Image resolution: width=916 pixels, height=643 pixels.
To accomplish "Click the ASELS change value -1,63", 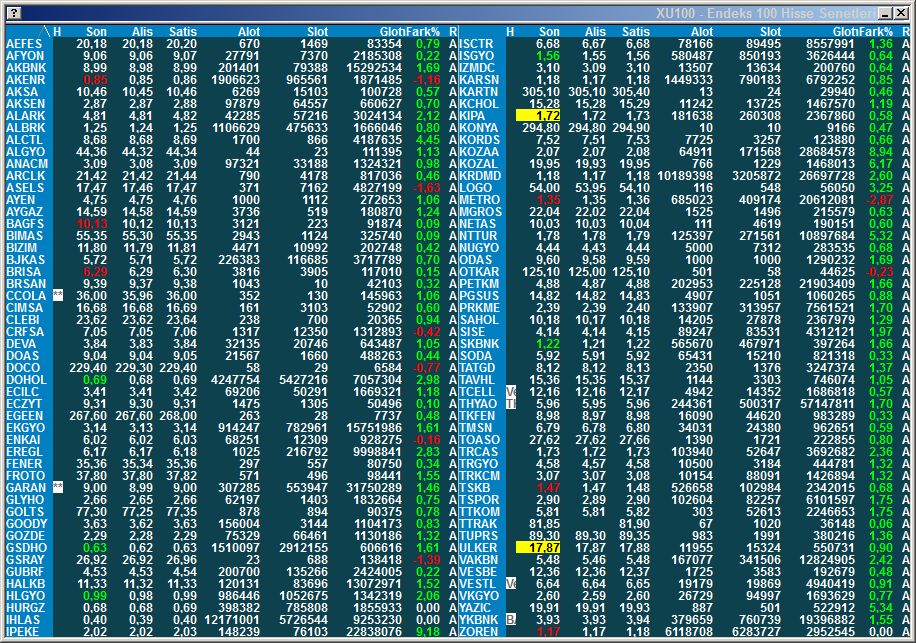I will [x=426, y=188].
